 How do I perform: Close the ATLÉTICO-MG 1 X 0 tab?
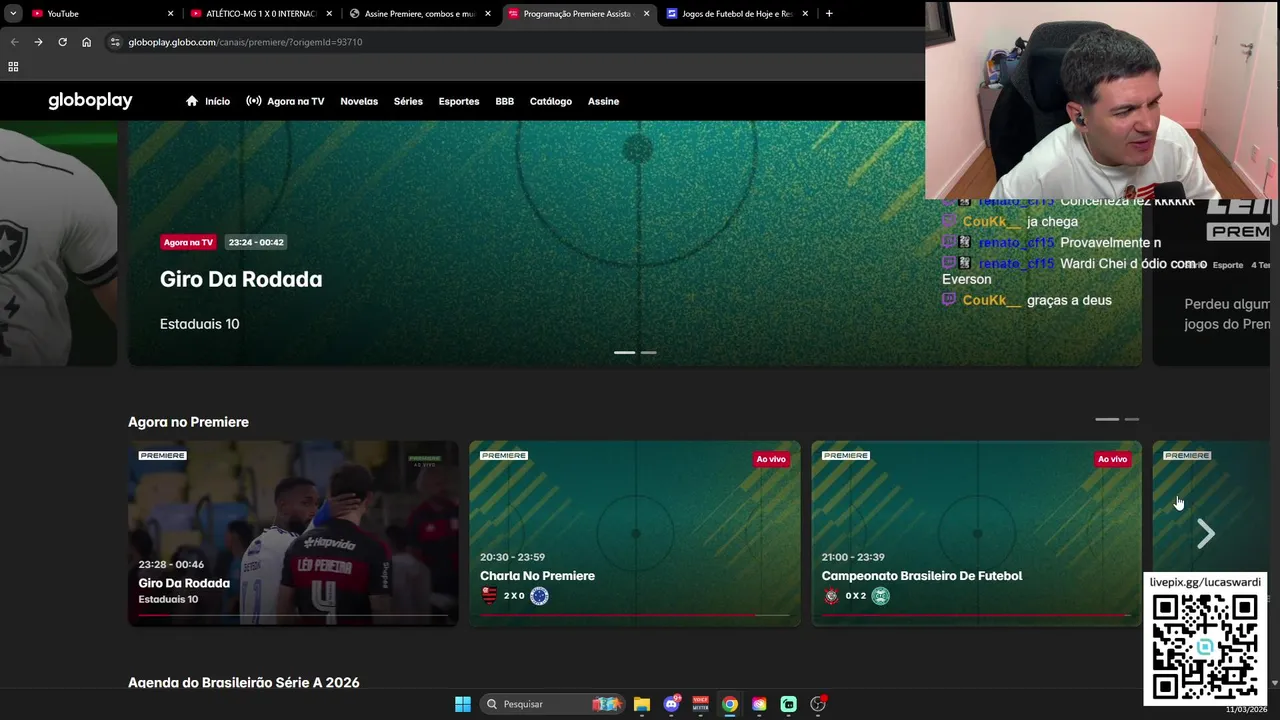coord(329,13)
